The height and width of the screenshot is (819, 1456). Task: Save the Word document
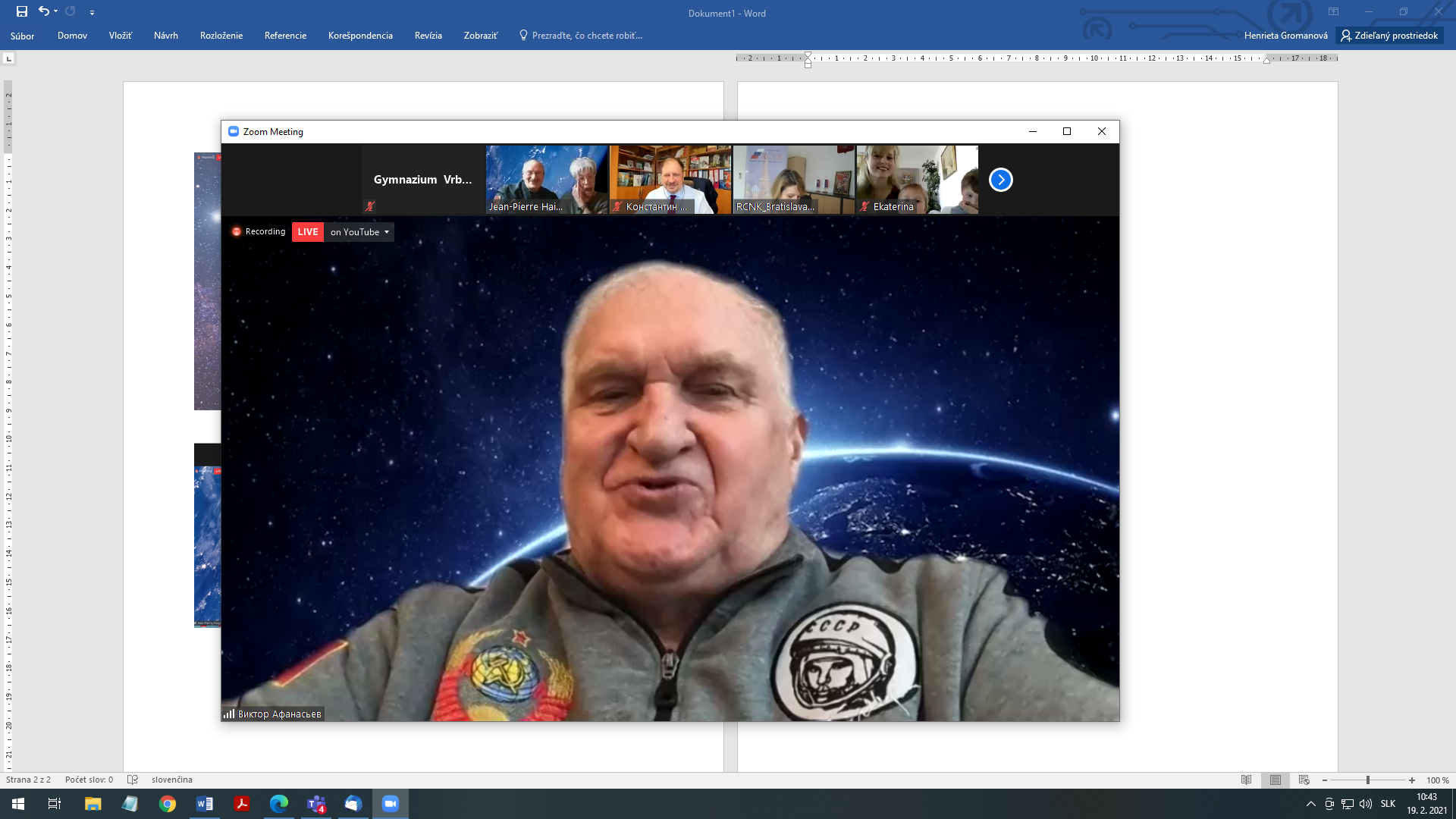tap(22, 11)
